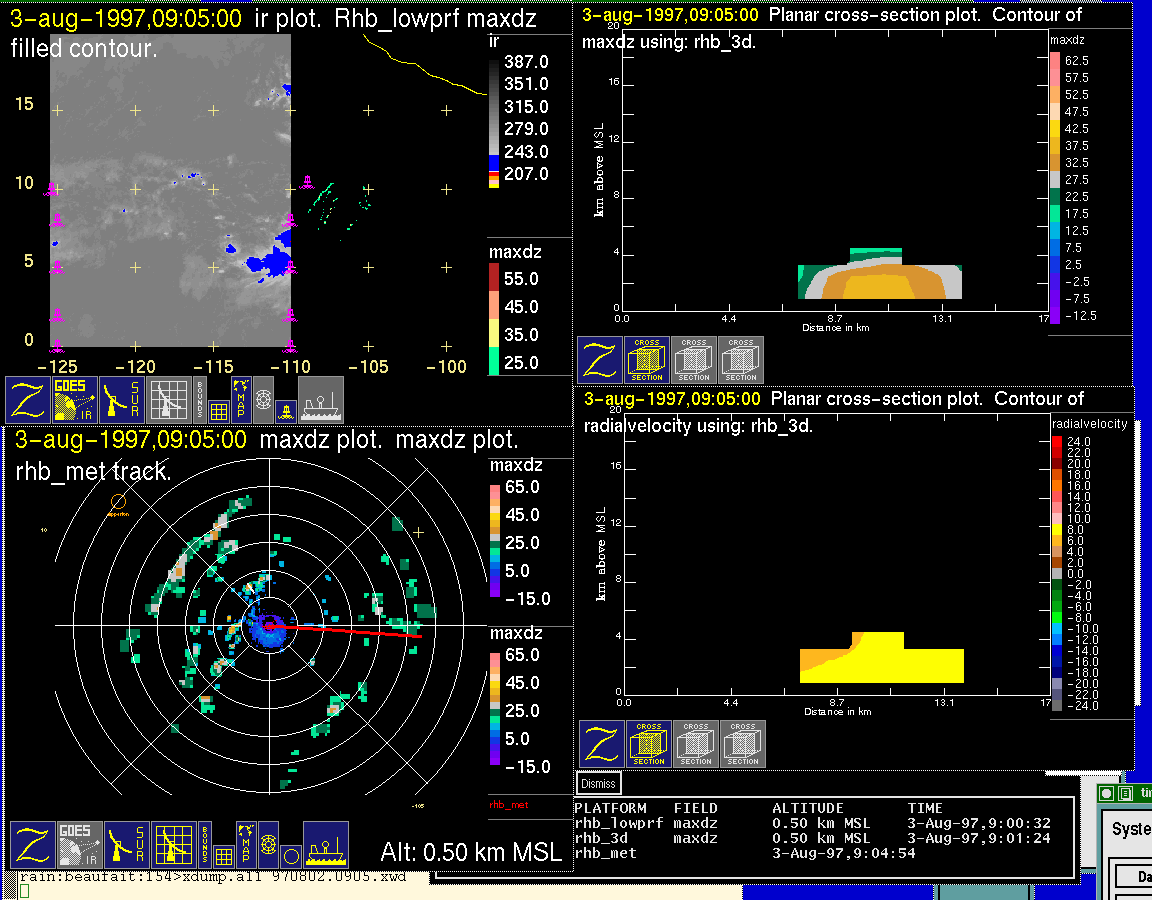
Task: Enable the last gray cross section icon under the maxdz contour
Action: coord(741,360)
